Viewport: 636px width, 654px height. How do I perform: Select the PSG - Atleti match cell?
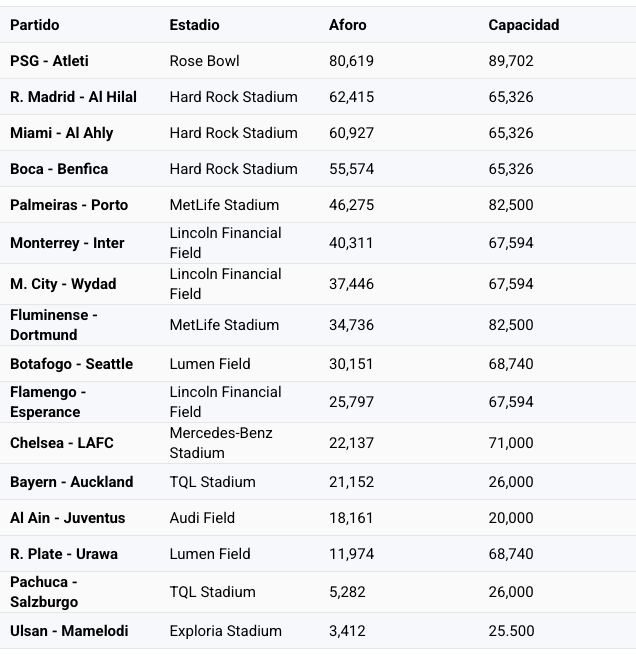click(x=49, y=61)
